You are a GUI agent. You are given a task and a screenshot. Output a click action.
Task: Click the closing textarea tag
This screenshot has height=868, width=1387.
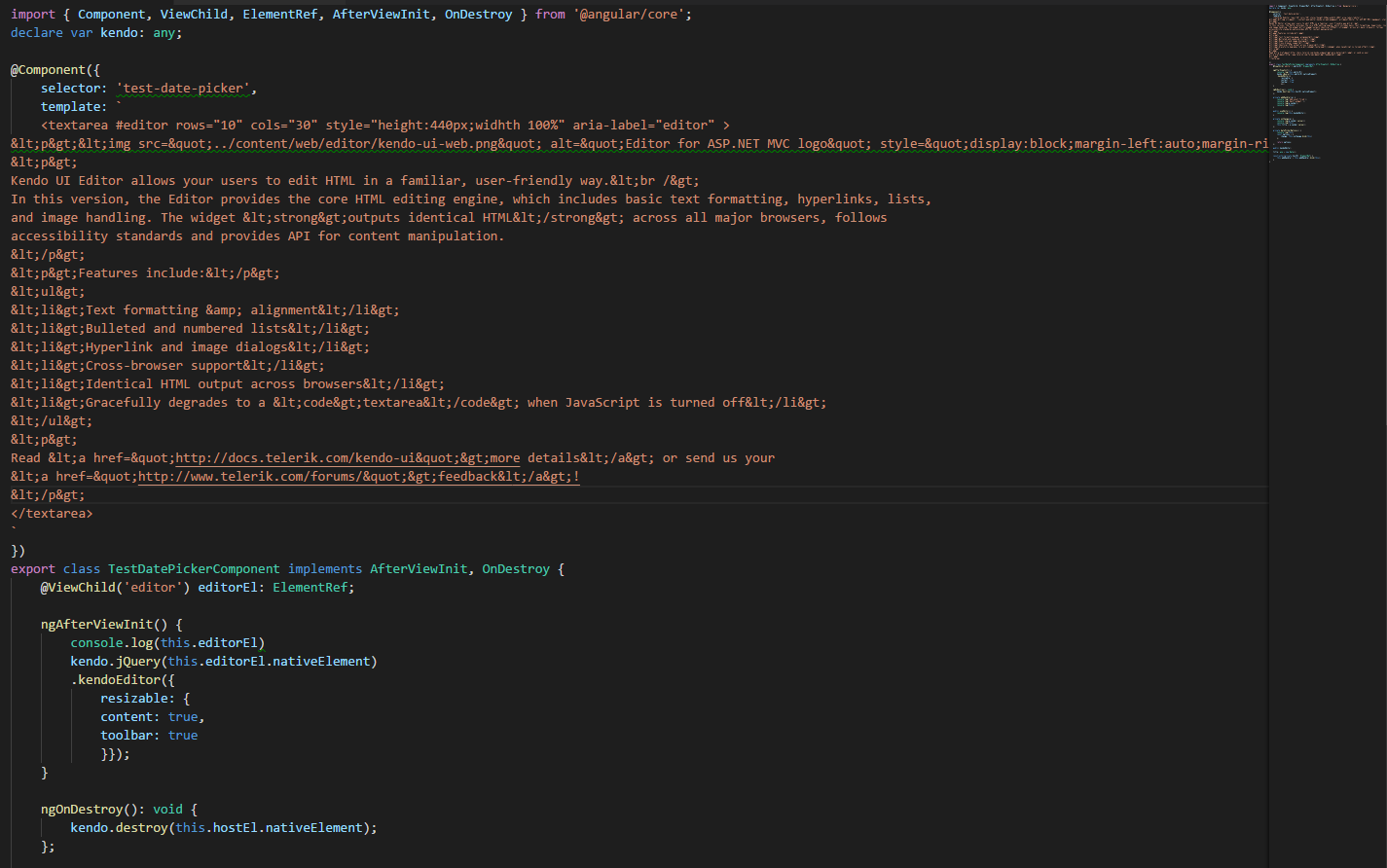[52, 513]
